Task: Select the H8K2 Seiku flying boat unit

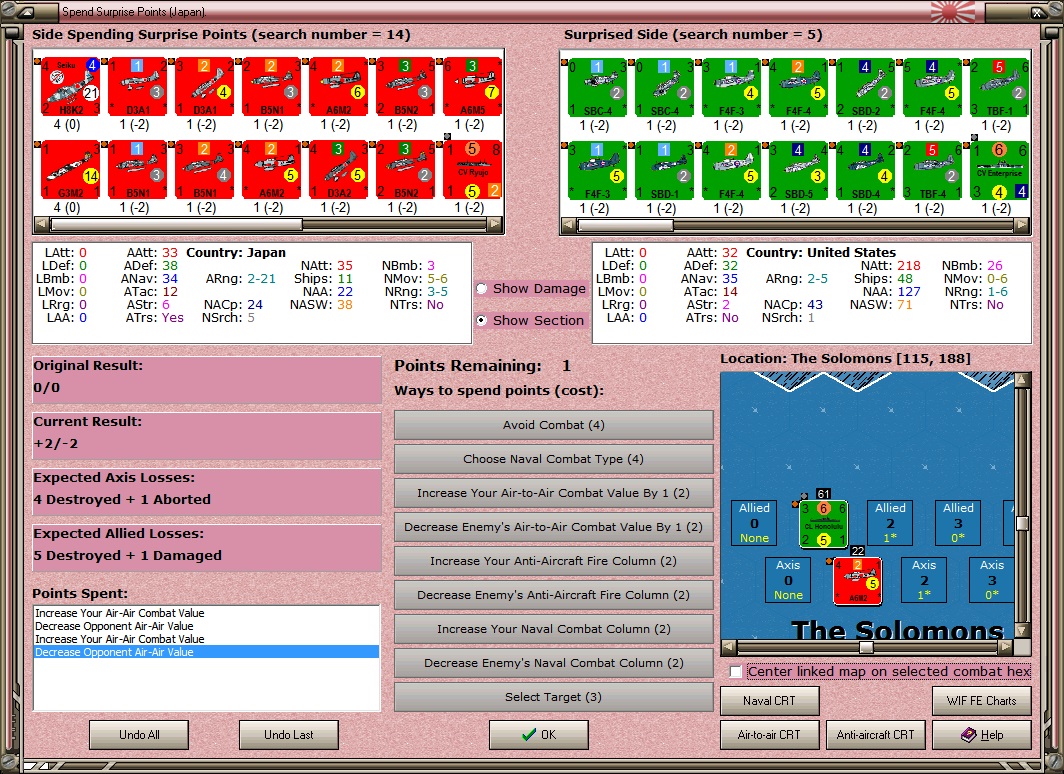Action: pyautogui.click(x=71, y=87)
